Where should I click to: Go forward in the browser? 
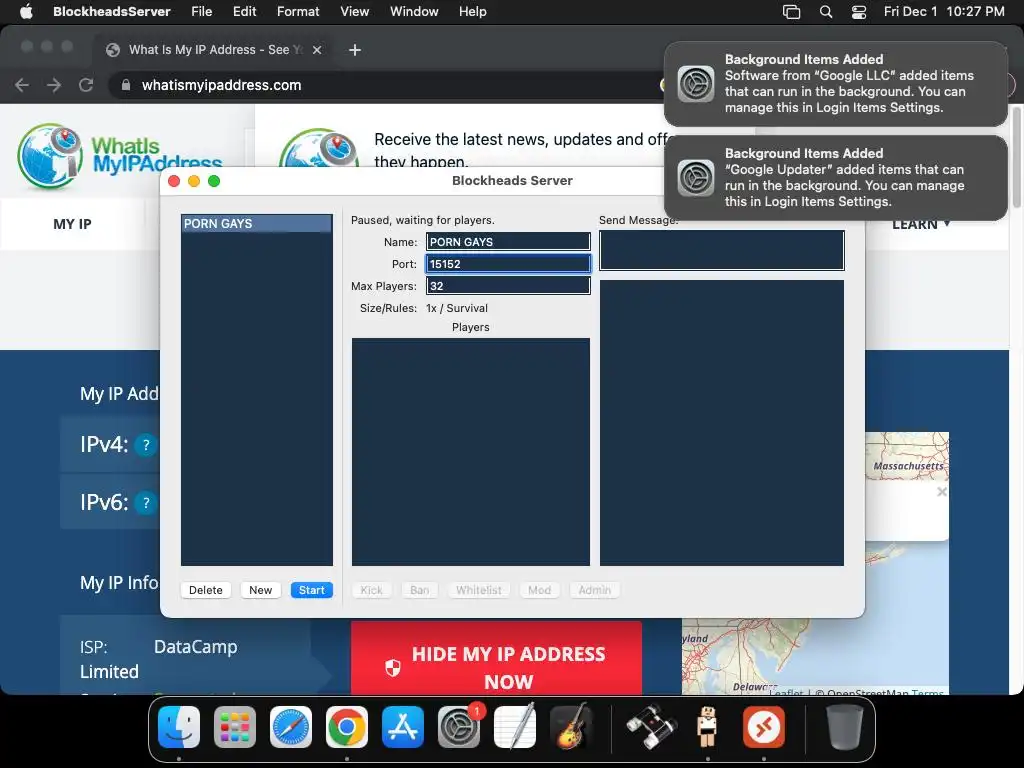[54, 85]
